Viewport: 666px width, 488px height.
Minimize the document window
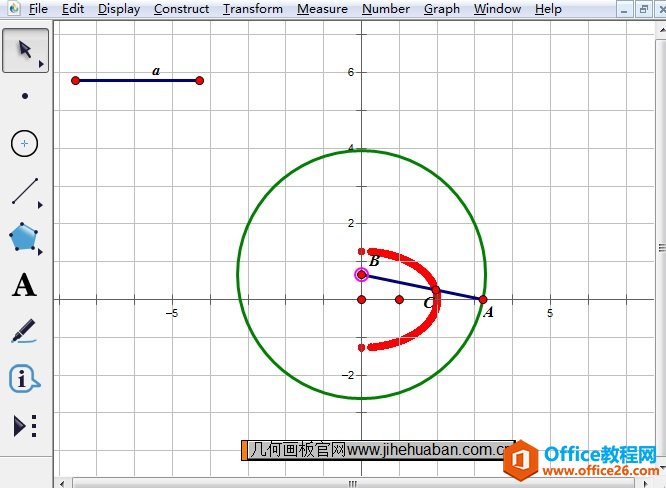click(x=624, y=10)
